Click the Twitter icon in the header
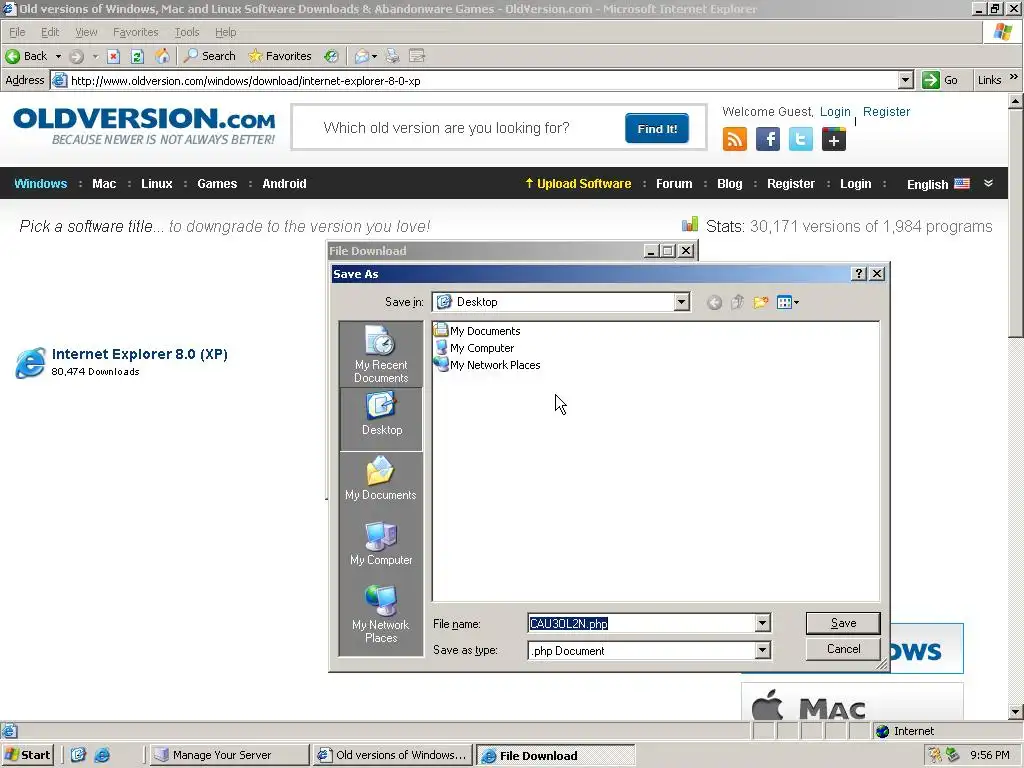 click(x=801, y=139)
